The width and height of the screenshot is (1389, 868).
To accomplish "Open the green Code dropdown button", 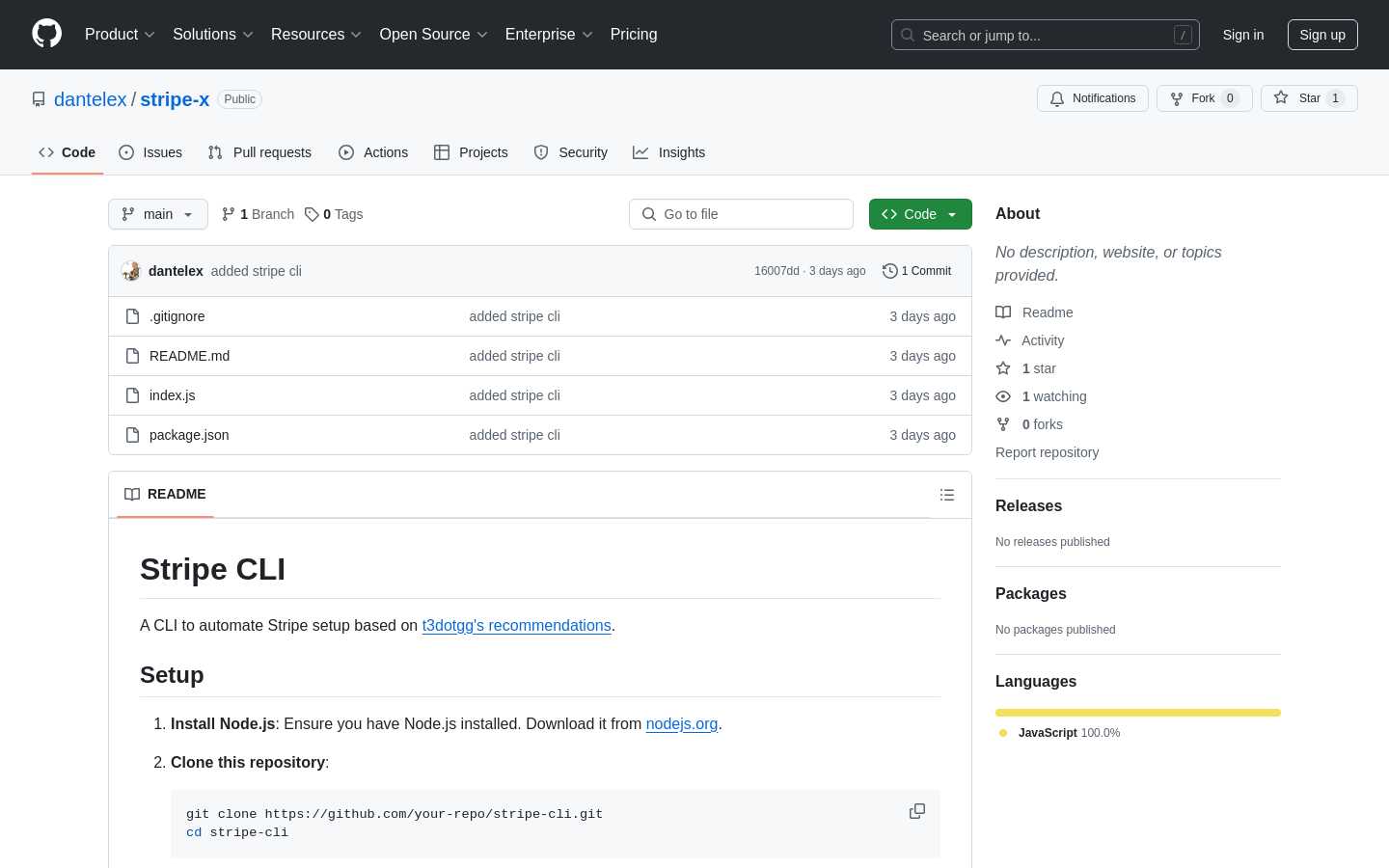I will tap(920, 214).
